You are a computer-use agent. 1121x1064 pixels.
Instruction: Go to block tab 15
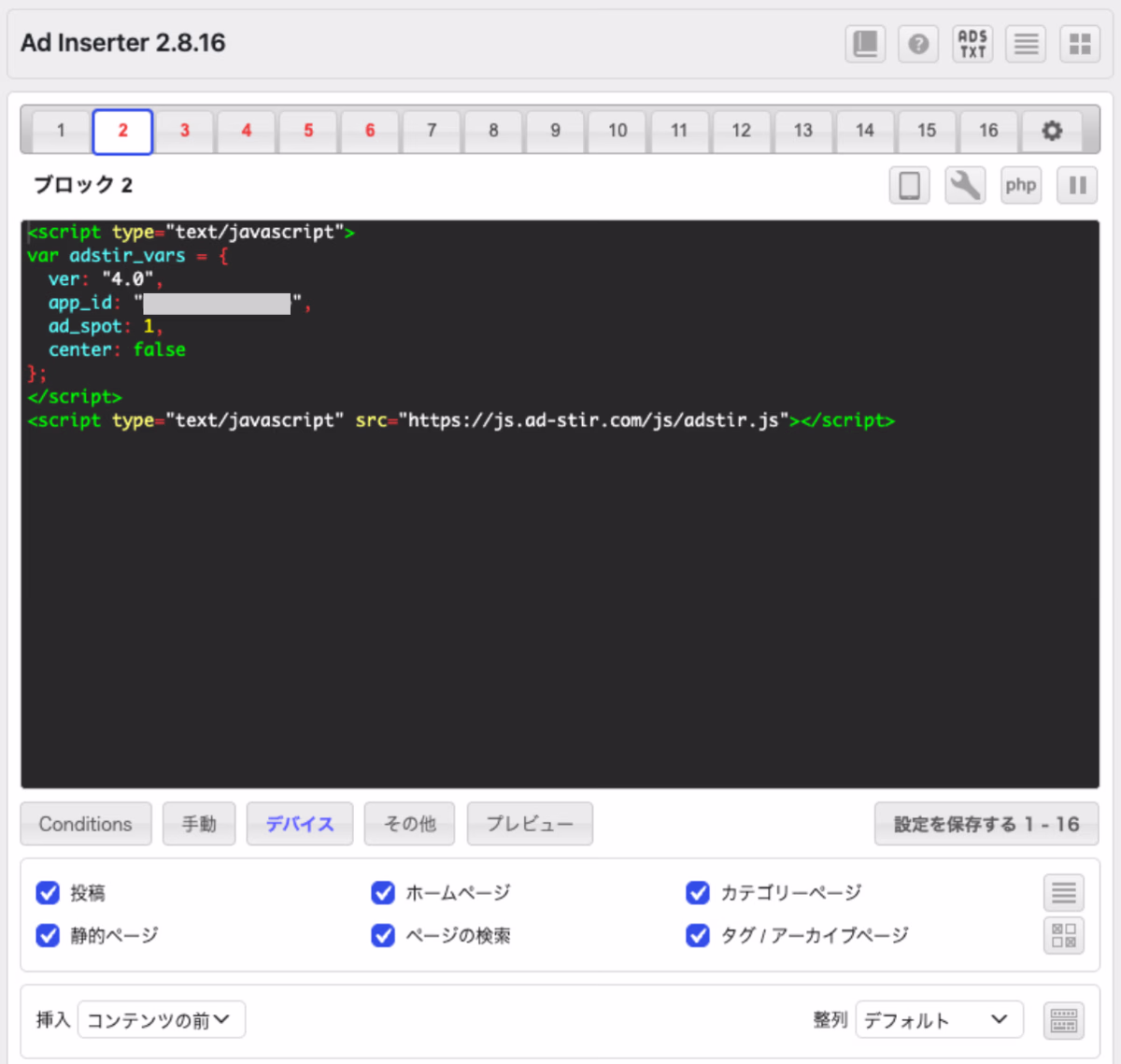(x=927, y=131)
